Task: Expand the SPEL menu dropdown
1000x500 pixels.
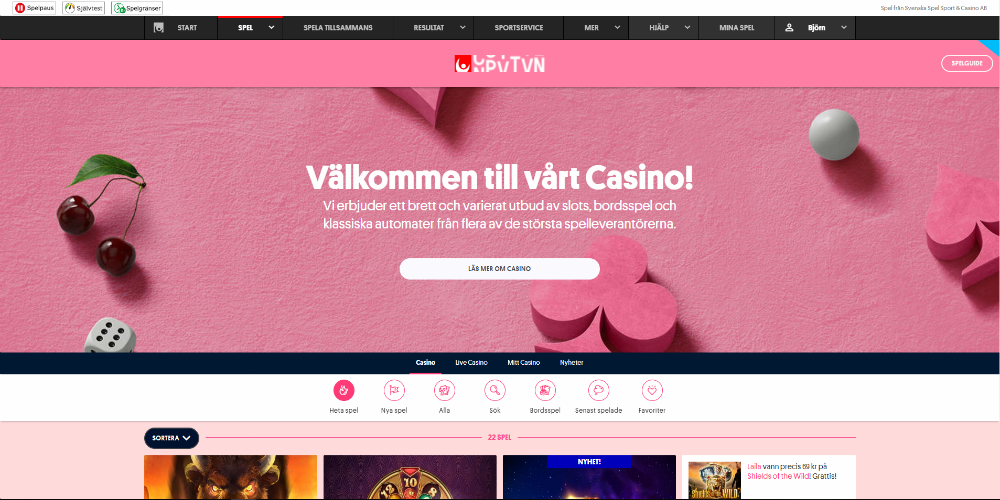Action: point(272,28)
